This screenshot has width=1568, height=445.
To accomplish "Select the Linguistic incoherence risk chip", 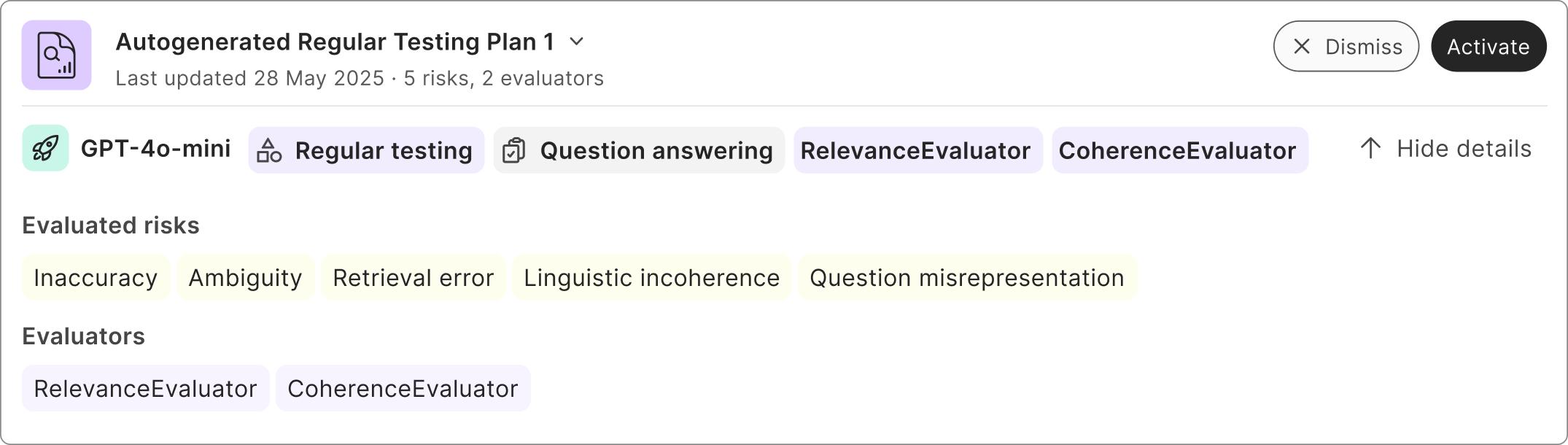I will point(651,278).
